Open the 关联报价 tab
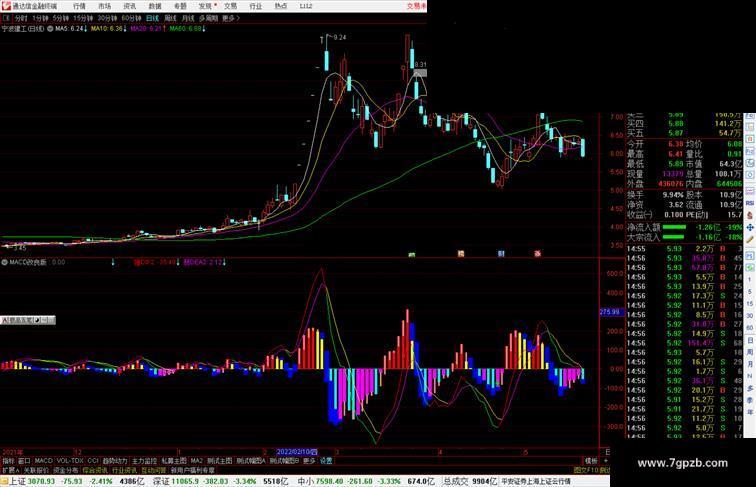 point(36,470)
